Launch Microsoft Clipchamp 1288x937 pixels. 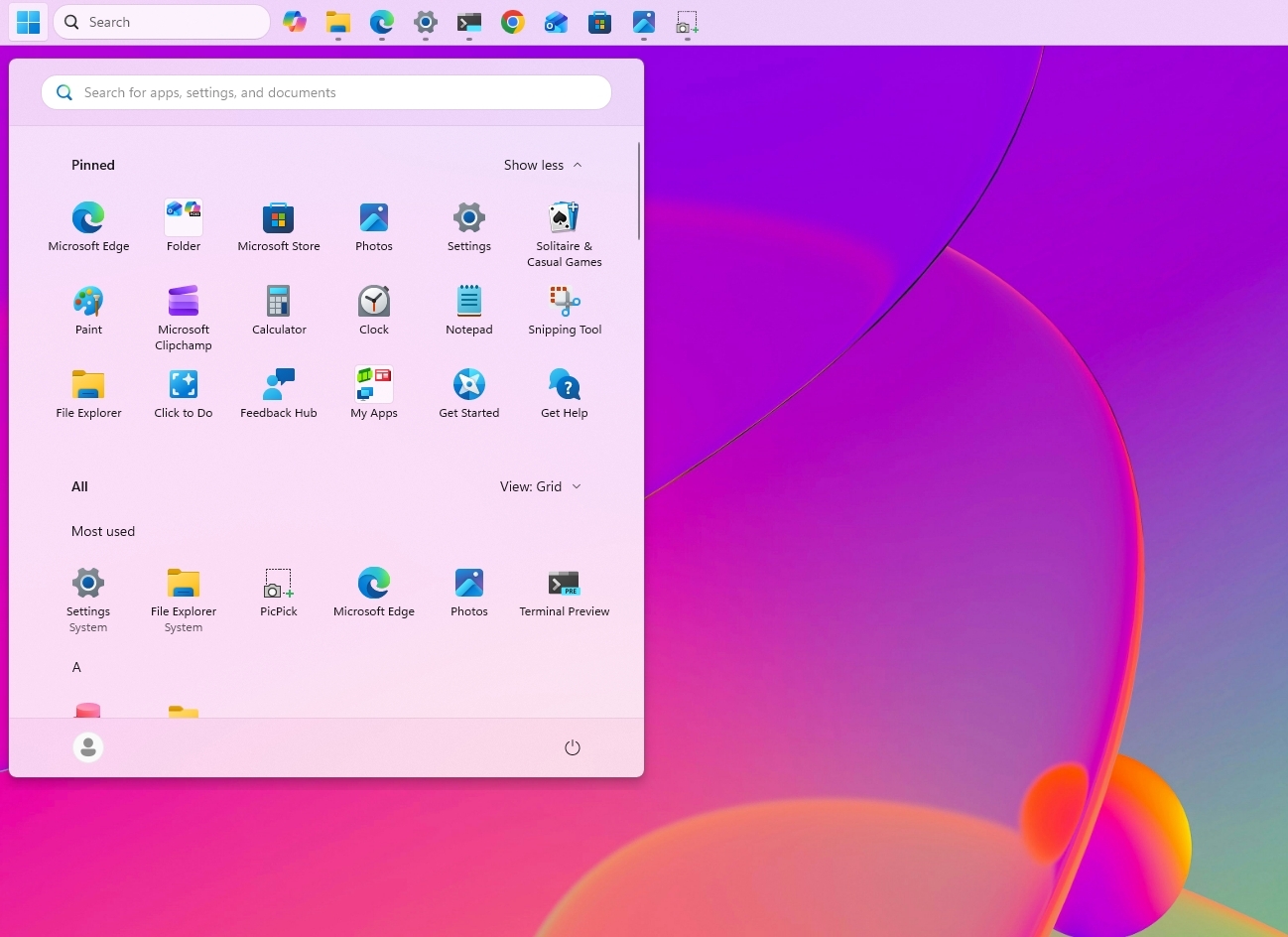click(184, 318)
